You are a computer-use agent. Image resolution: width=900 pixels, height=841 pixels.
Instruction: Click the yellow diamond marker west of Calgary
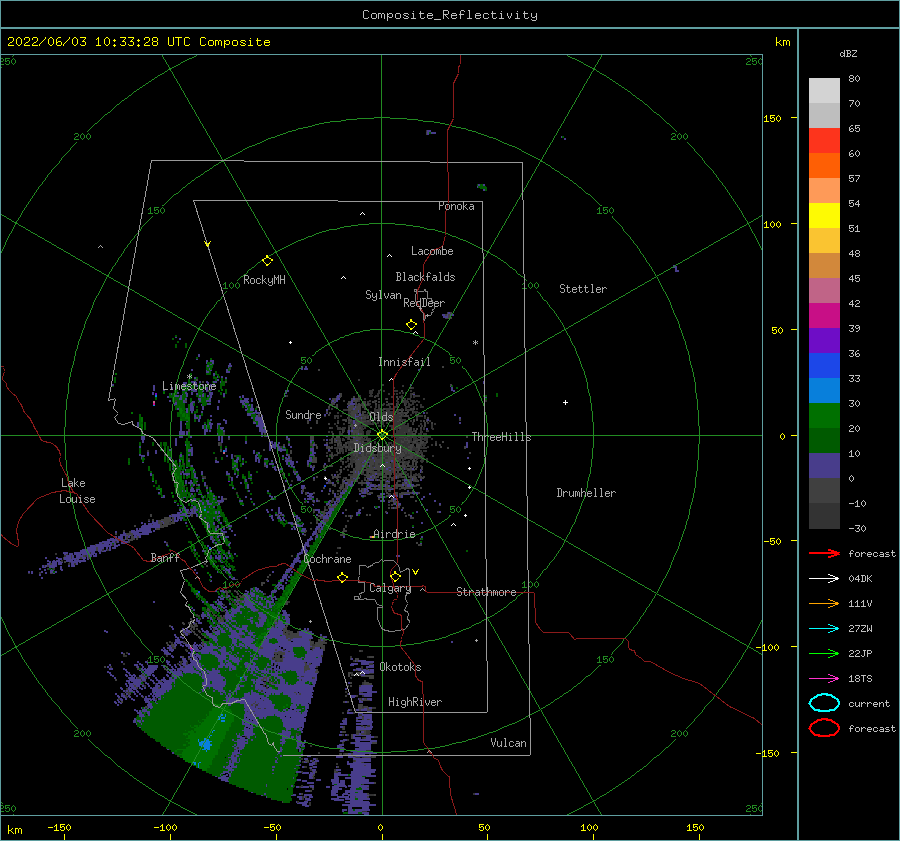pos(342,577)
